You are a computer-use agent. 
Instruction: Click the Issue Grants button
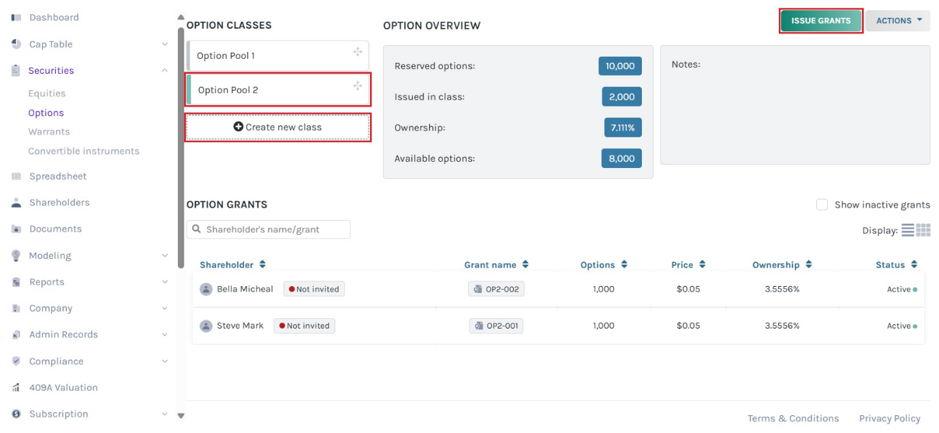point(821,20)
